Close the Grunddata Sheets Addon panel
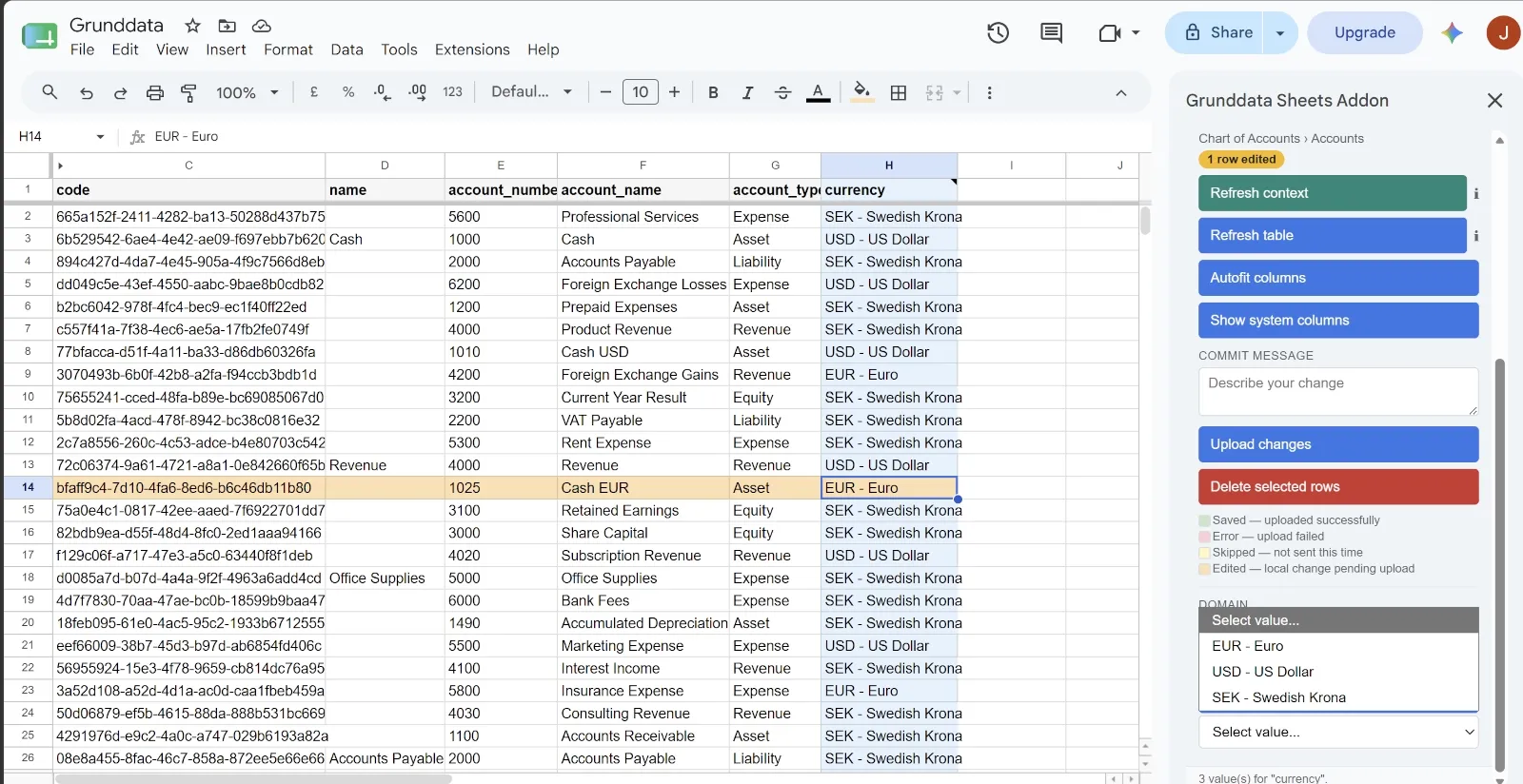The image size is (1523, 784). coord(1495,100)
